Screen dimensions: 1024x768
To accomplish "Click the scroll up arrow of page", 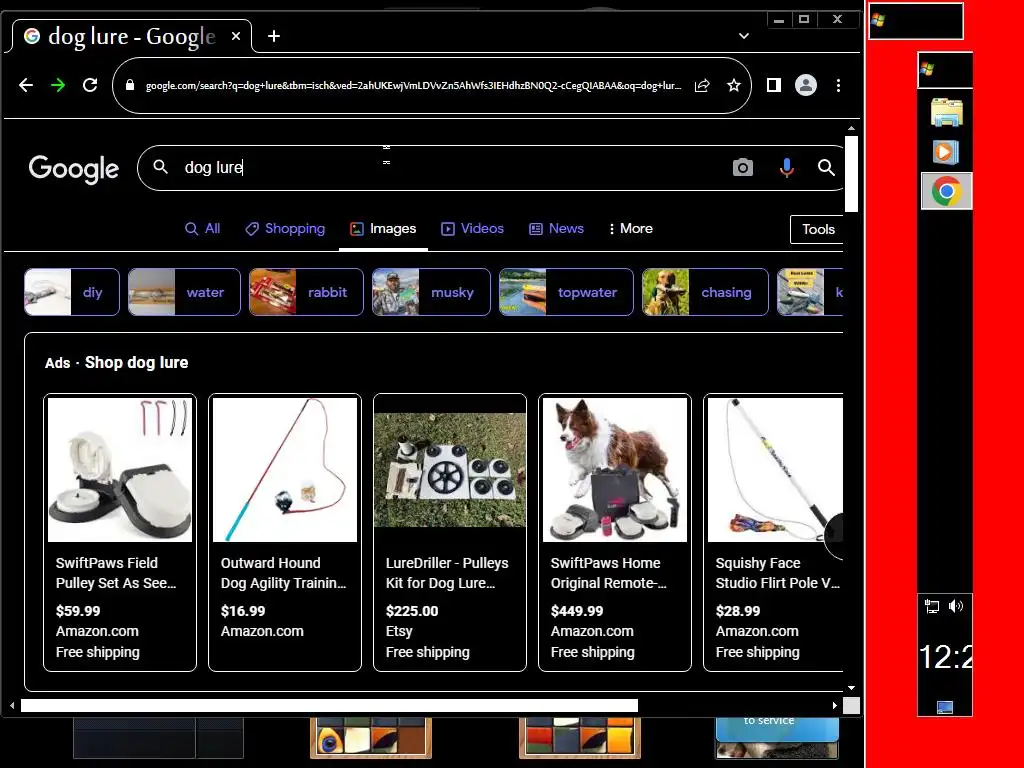I will coord(851,129).
